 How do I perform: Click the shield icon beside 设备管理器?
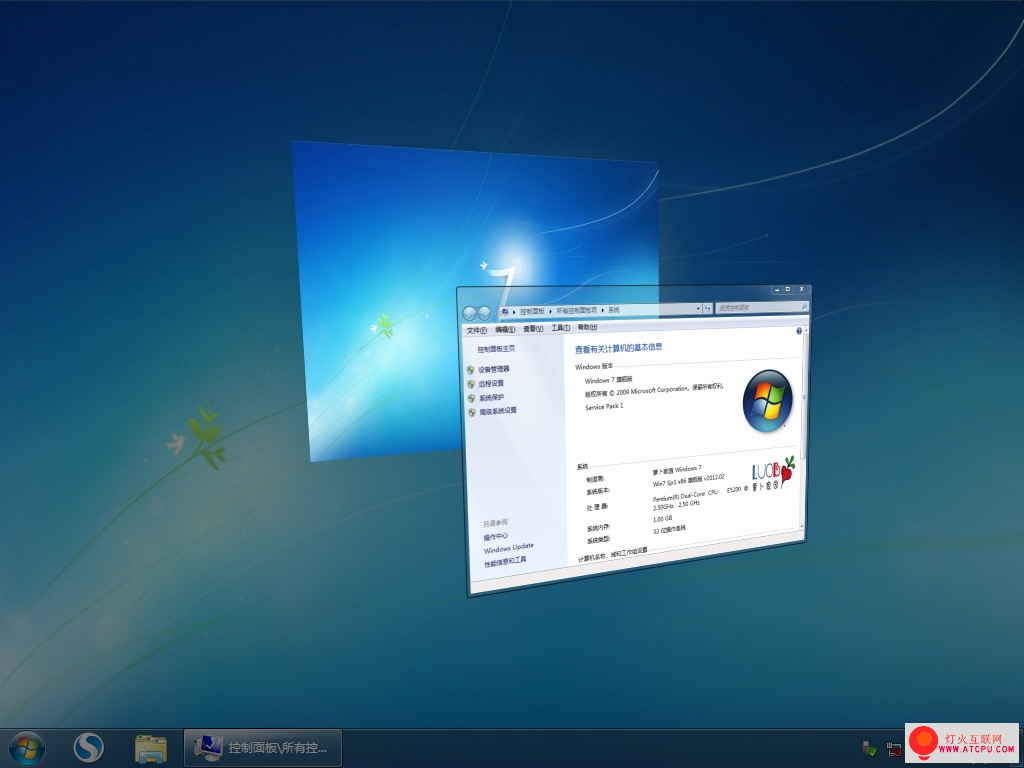point(470,370)
